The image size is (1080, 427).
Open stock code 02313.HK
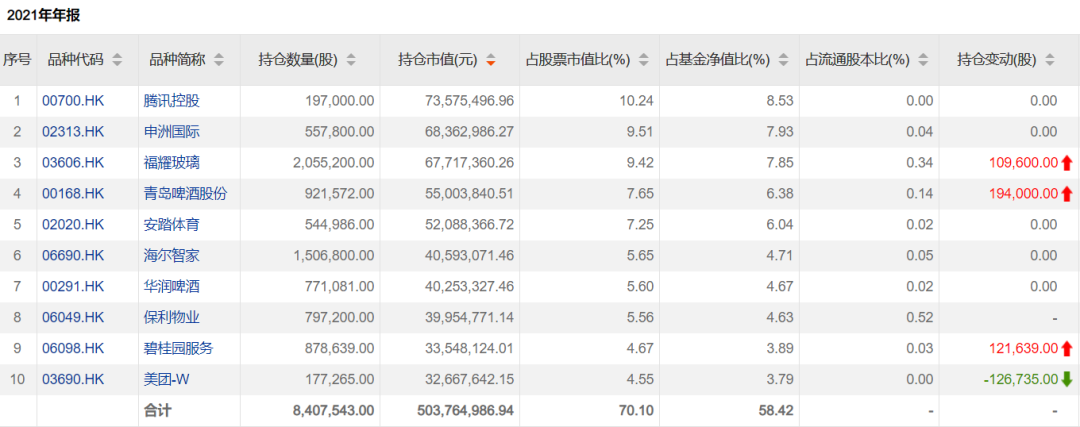point(73,132)
